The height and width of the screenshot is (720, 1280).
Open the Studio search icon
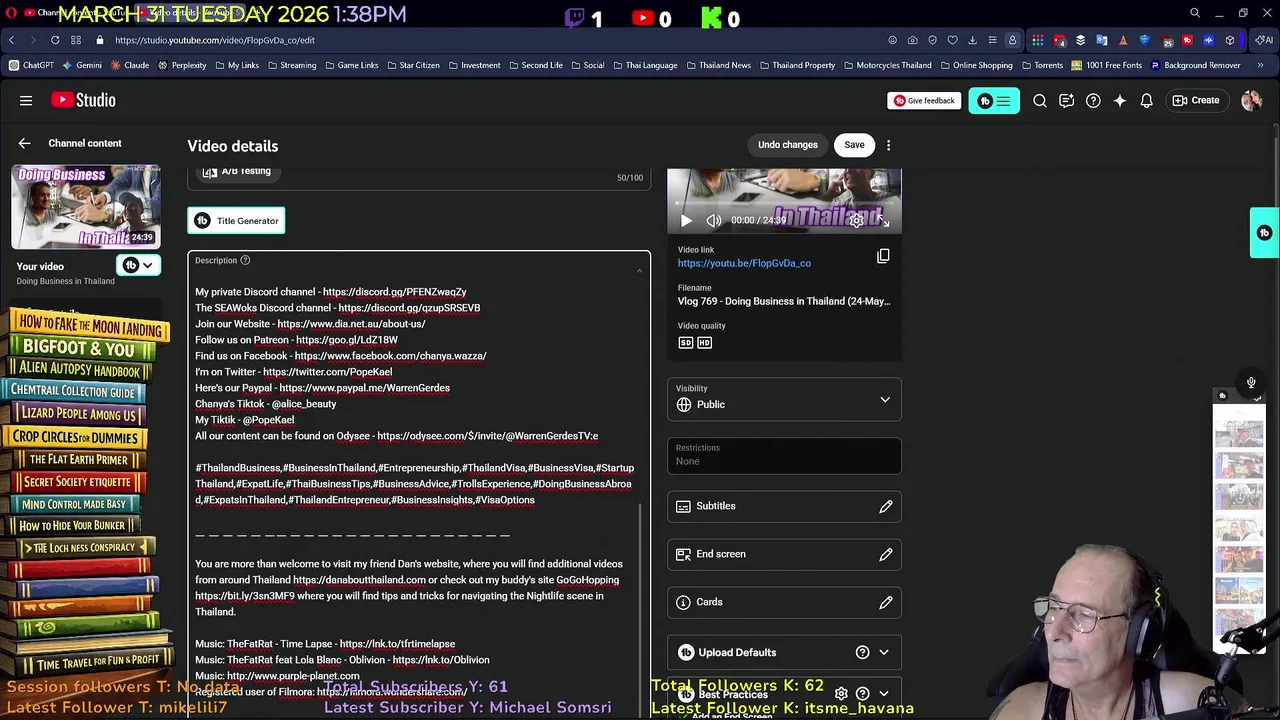[1040, 100]
